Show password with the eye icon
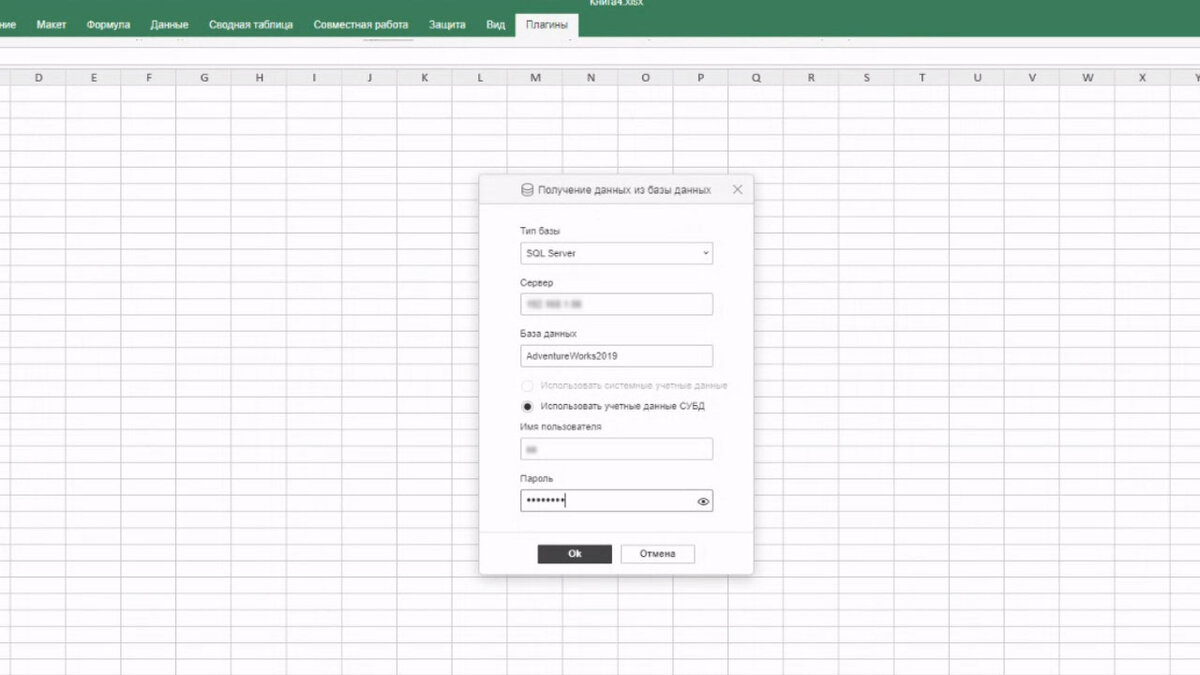Screen dimensions: 1200x675 [703, 502]
